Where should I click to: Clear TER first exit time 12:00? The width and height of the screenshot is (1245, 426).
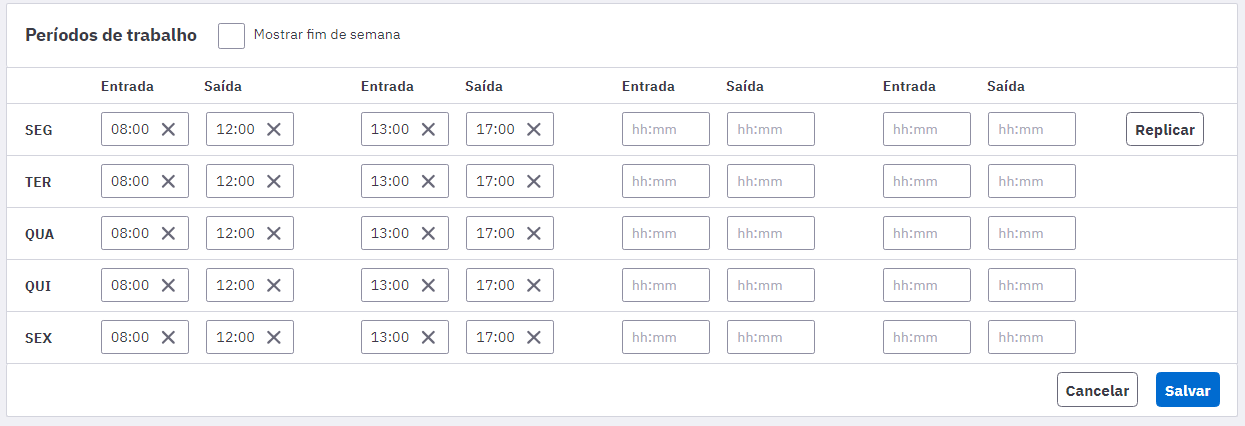(274, 181)
